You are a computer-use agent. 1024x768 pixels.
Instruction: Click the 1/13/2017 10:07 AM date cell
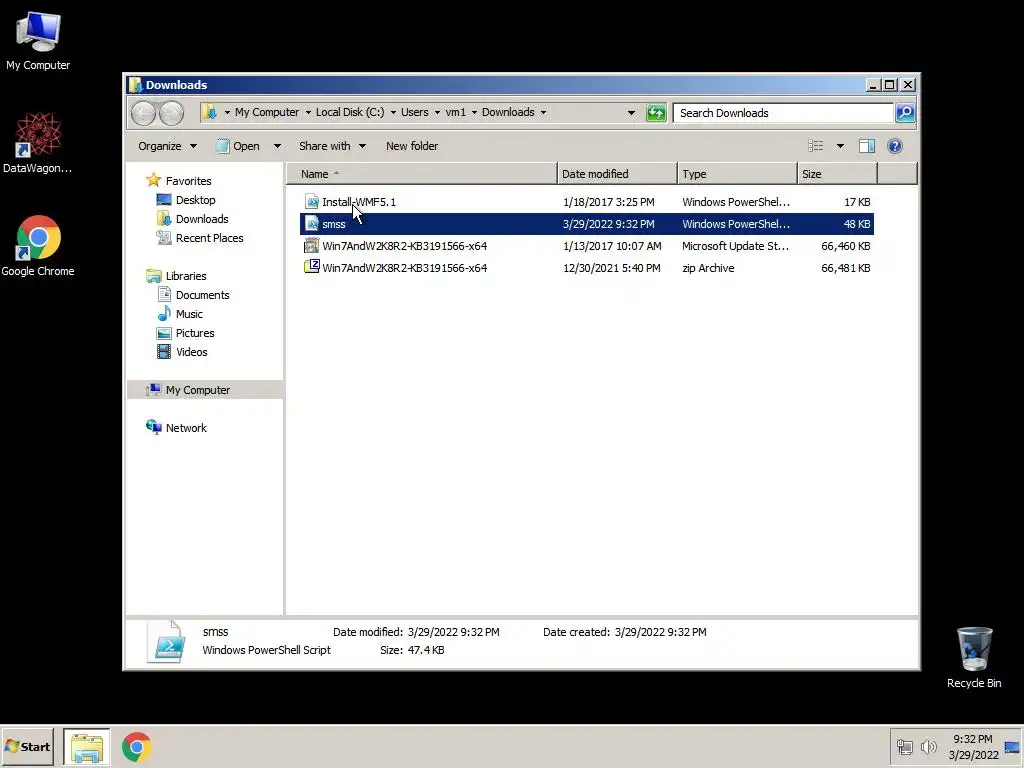click(612, 246)
